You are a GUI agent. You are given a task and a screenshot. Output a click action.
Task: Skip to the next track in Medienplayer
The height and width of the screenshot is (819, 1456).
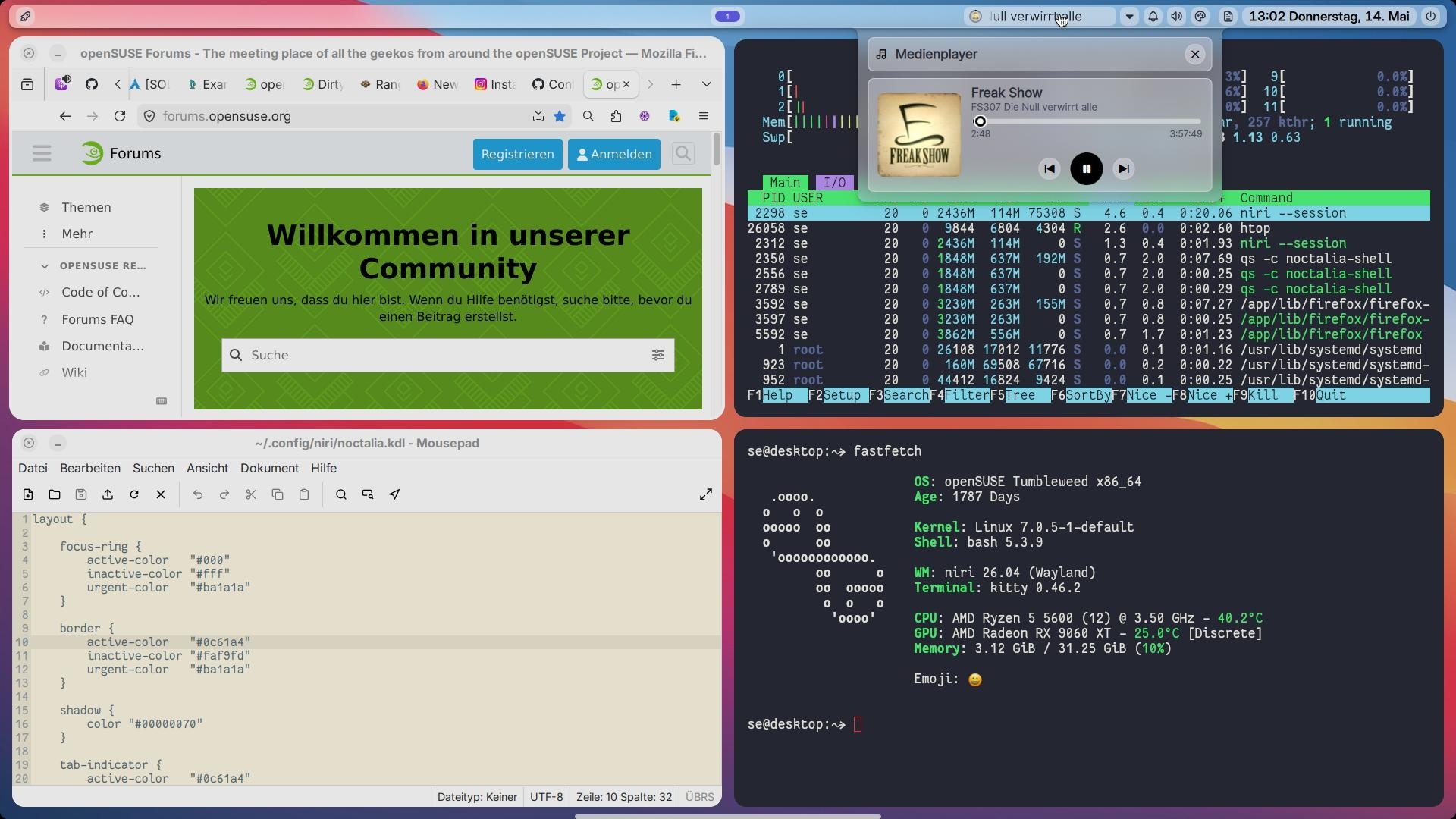(1124, 169)
